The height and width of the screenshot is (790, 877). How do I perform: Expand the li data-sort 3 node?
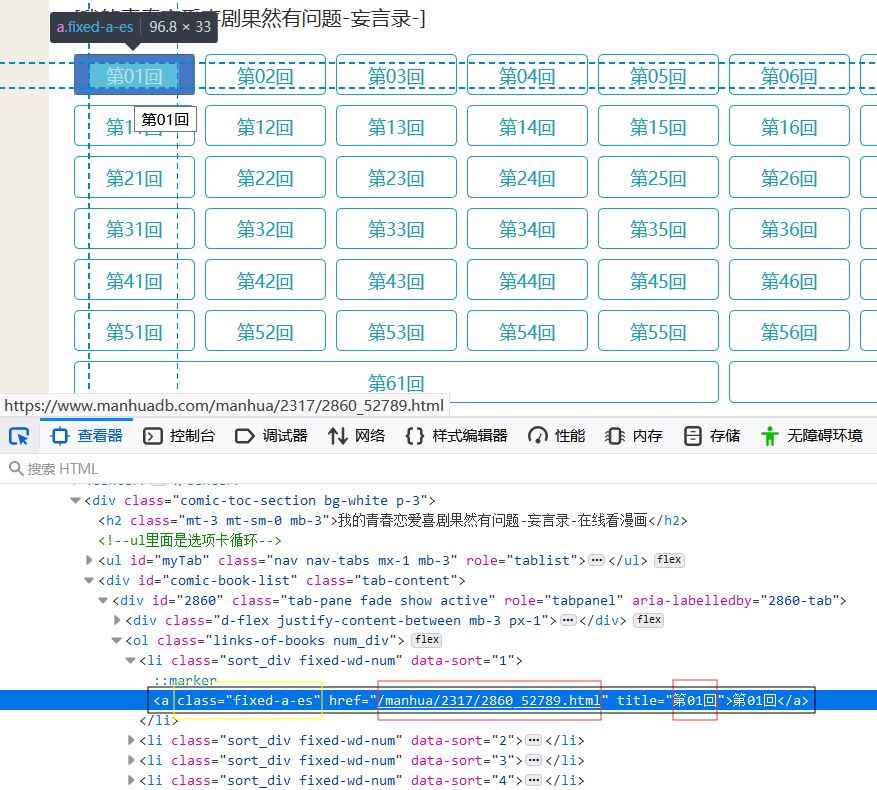[131, 760]
